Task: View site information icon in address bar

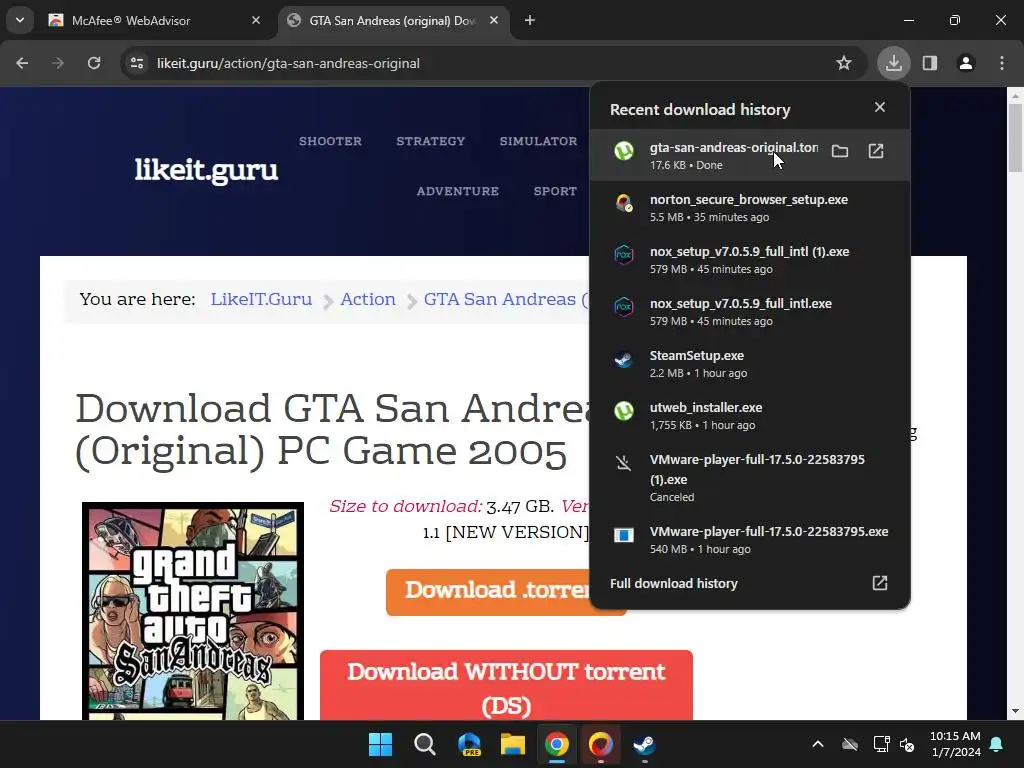Action: [137, 63]
